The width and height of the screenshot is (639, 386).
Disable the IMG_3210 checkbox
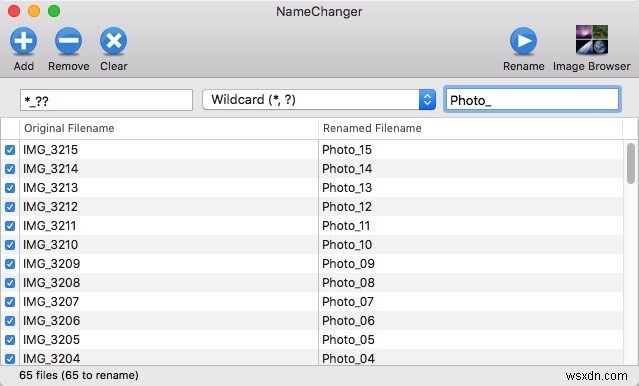tap(10, 245)
